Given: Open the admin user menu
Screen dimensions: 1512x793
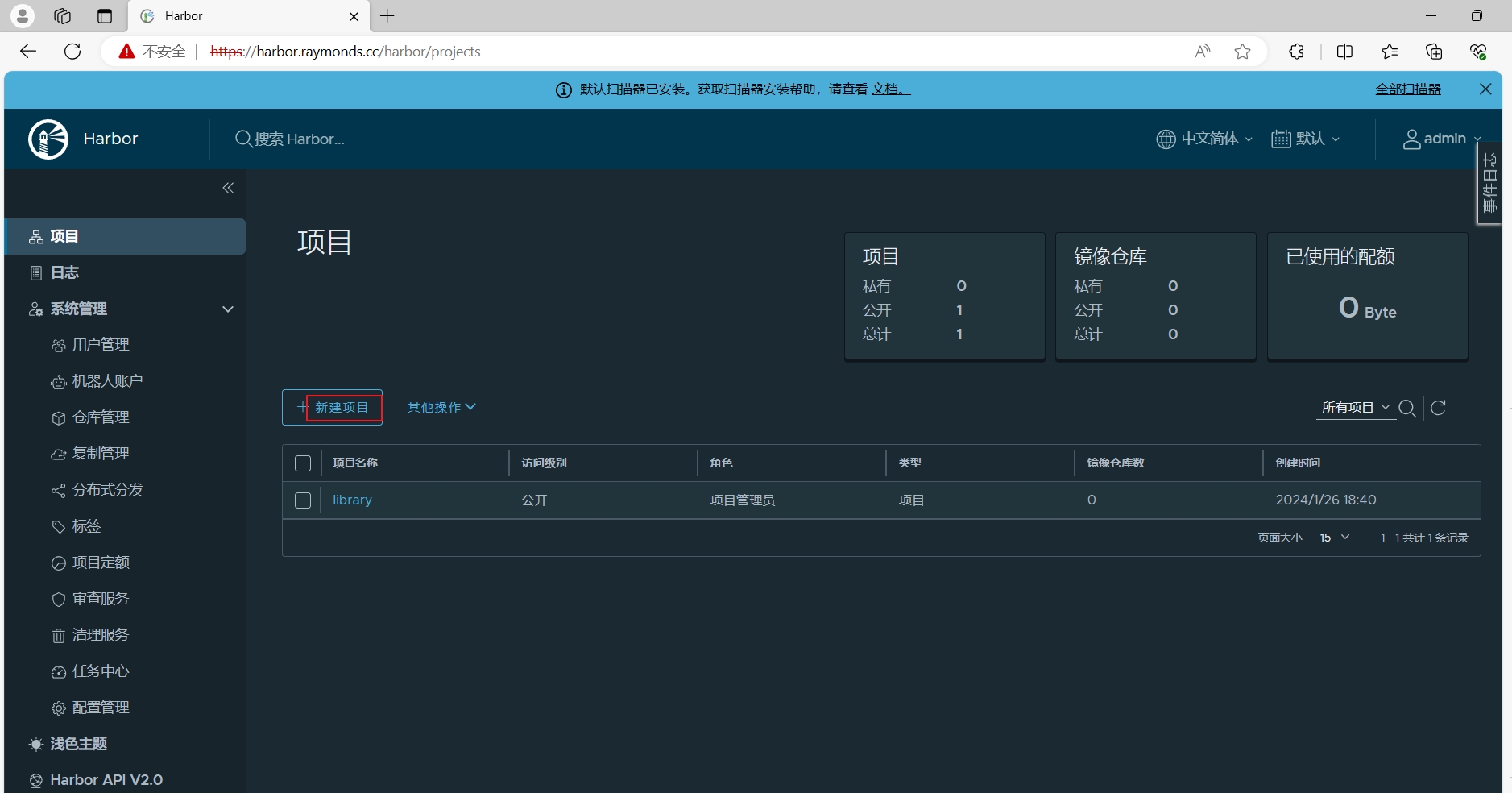Looking at the screenshot, I should [x=1442, y=139].
